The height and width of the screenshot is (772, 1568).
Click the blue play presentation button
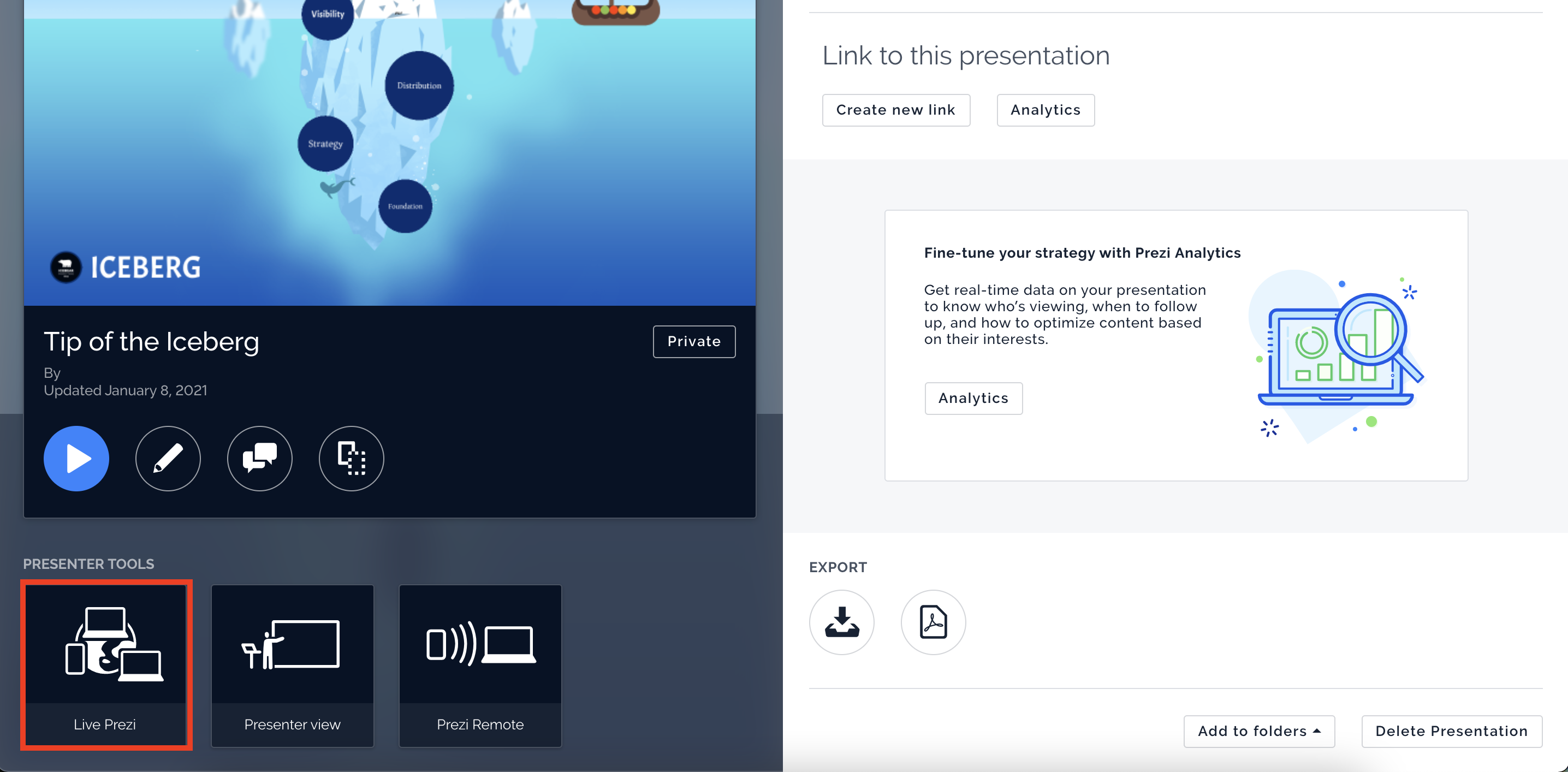pos(76,458)
